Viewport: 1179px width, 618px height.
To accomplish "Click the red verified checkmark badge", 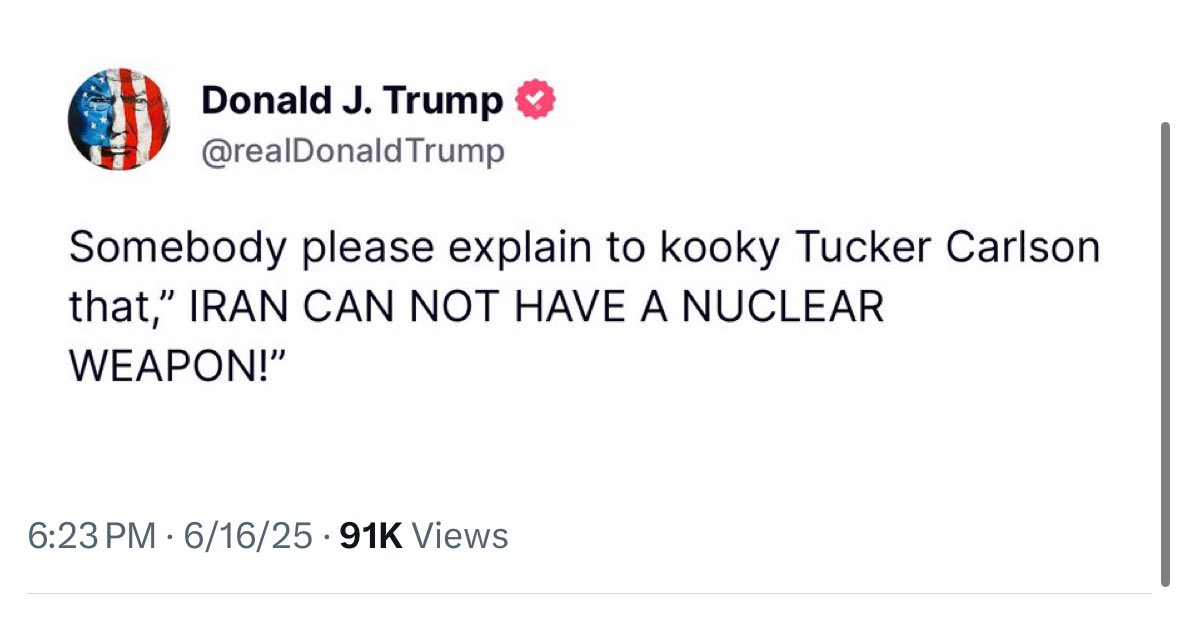I will coord(534,100).
